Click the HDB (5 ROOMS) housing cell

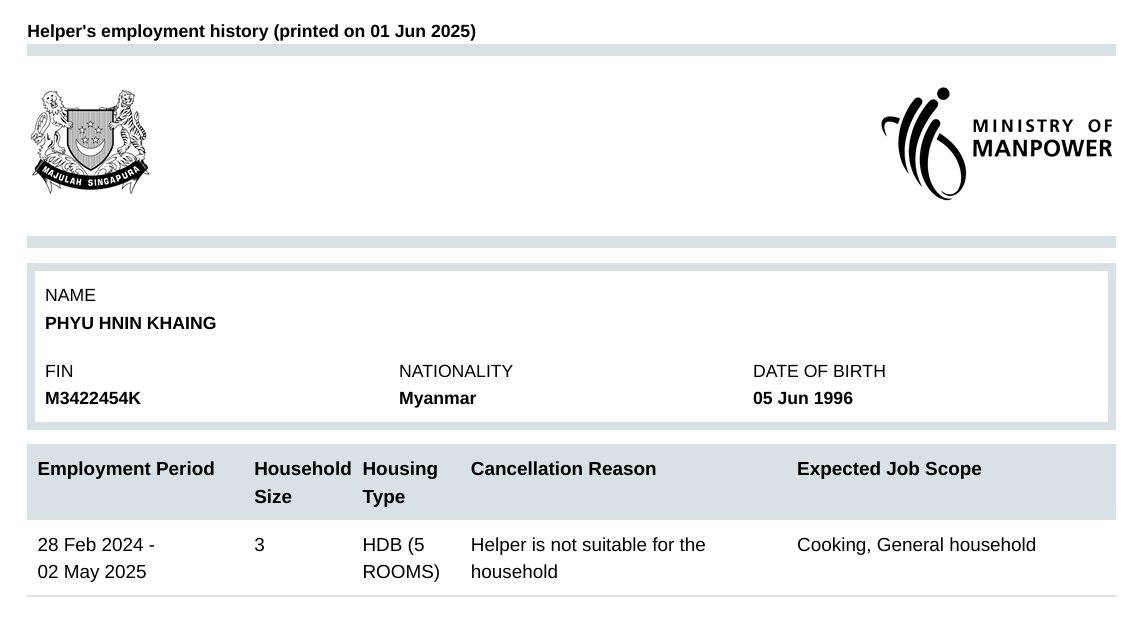click(x=401, y=558)
